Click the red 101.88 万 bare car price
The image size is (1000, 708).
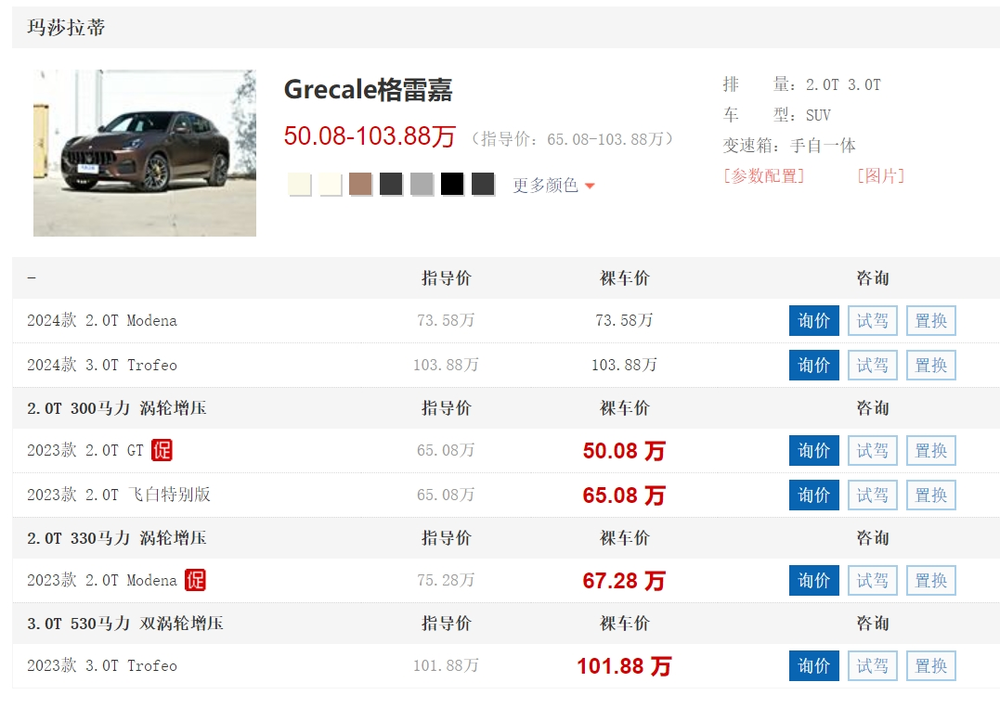624,667
